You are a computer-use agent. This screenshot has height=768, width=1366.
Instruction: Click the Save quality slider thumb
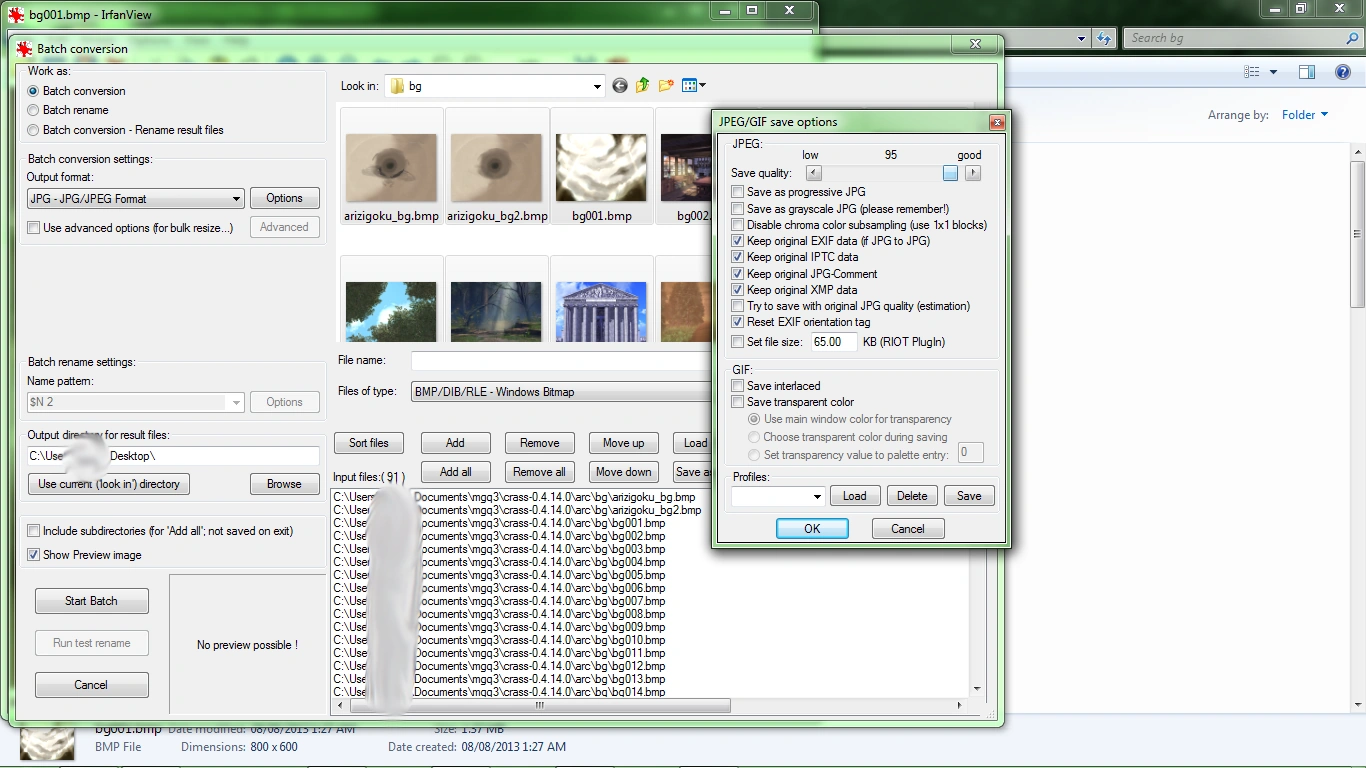click(950, 173)
